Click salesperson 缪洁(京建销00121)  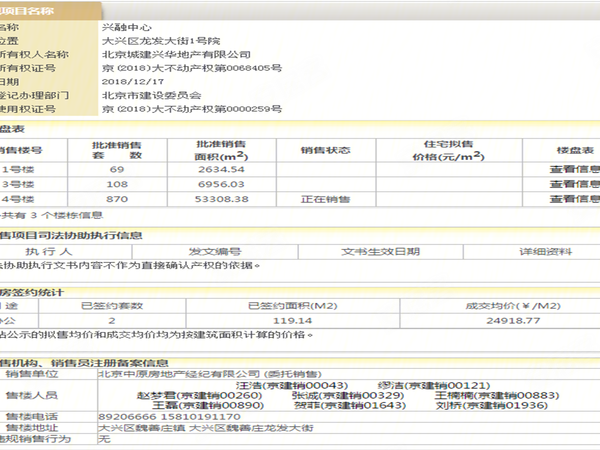[x=434, y=385]
